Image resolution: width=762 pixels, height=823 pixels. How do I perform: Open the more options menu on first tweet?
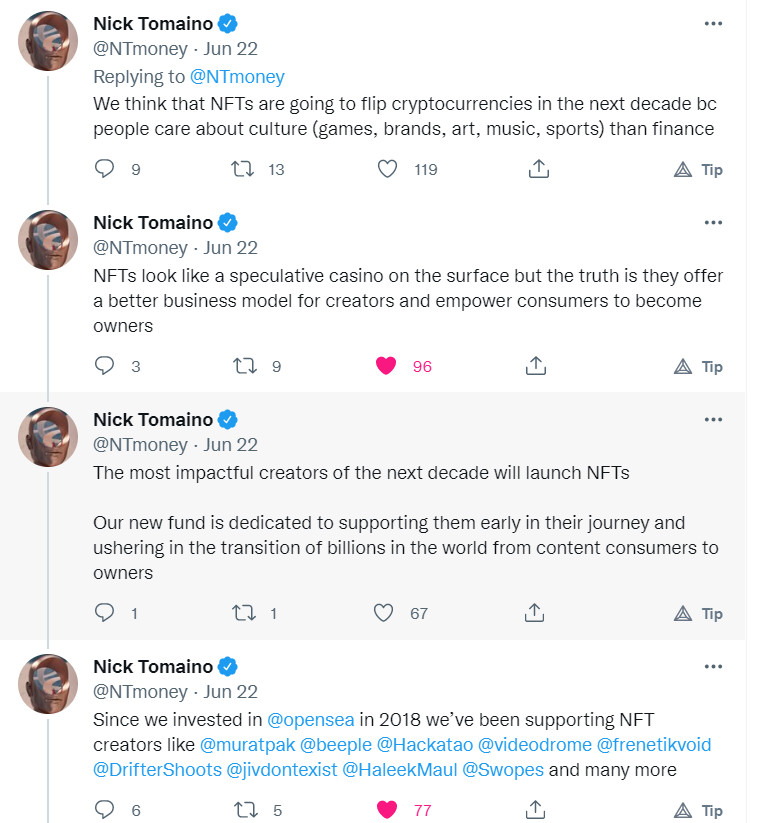pyautogui.click(x=713, y=24)
